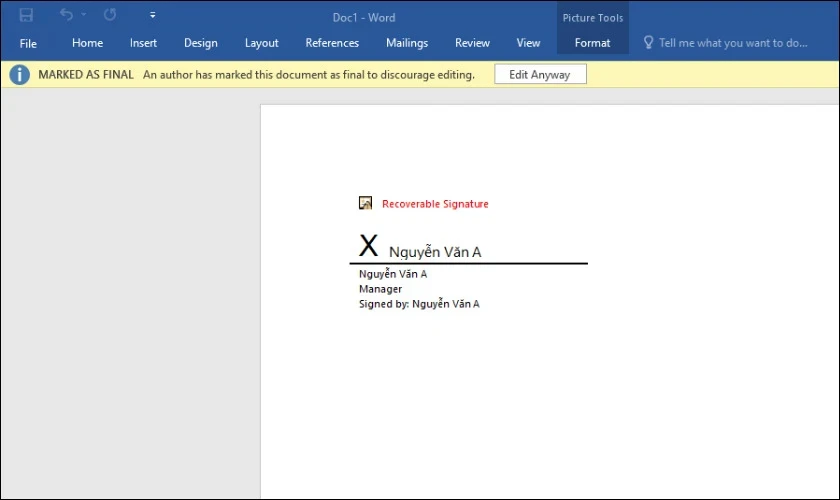The image size is (840, 500).
Task: Click the Tell me what you want field
Action: [x=733, y=43]
